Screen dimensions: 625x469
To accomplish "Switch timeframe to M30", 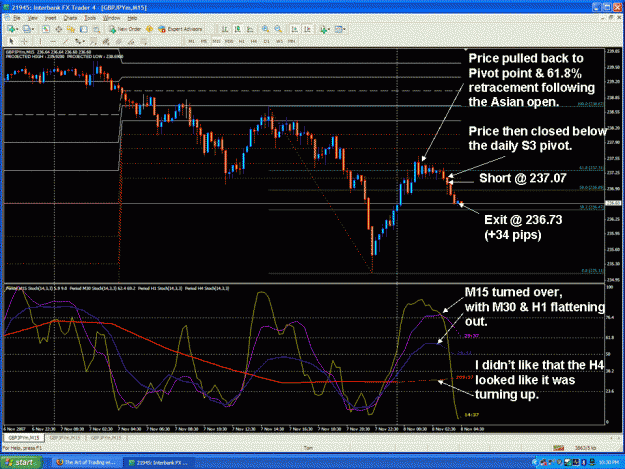I will 229,41.
